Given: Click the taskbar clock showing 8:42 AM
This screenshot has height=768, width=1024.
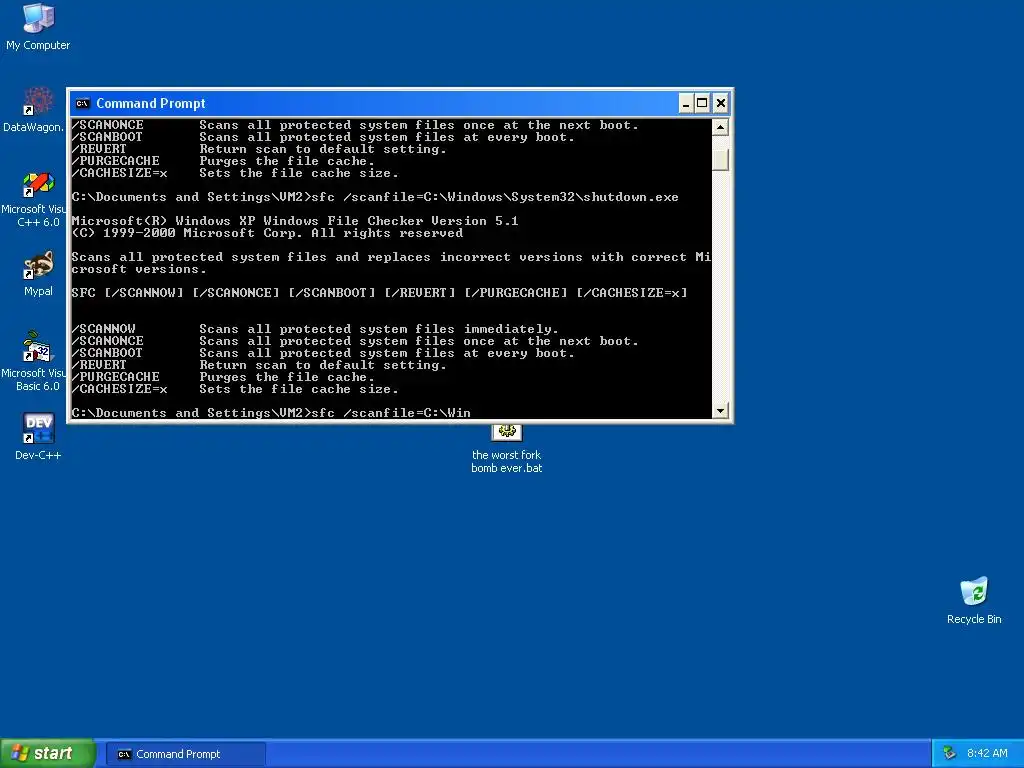Looking at the screenshot, I should click(987, 753).
